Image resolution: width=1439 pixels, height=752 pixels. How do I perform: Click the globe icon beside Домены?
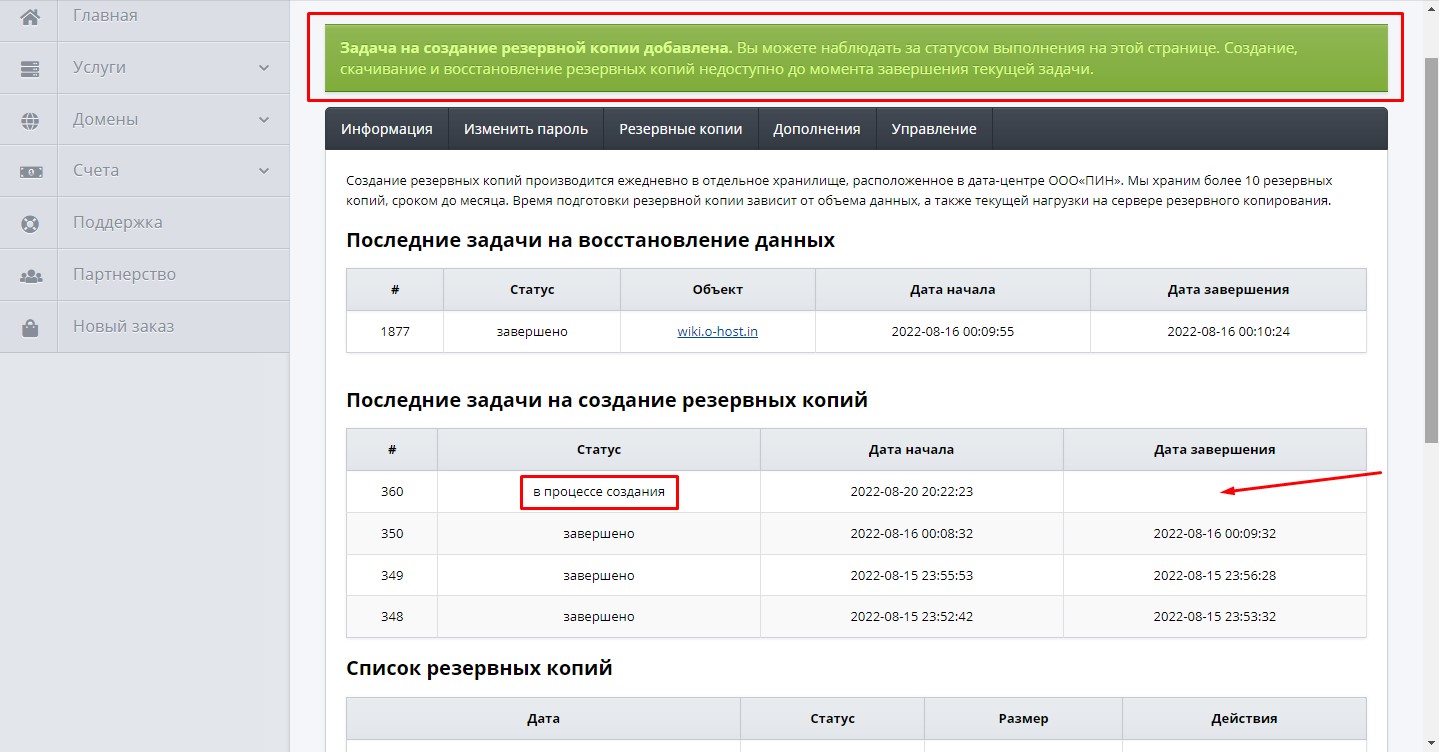pyautogui.click(x=30, y=120)
